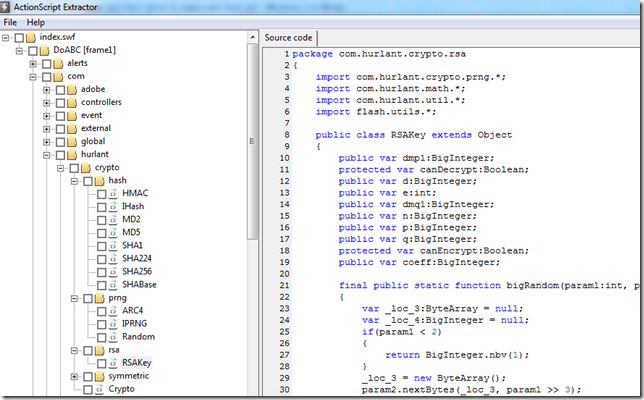Click the prng folder icon

point(99,299)
